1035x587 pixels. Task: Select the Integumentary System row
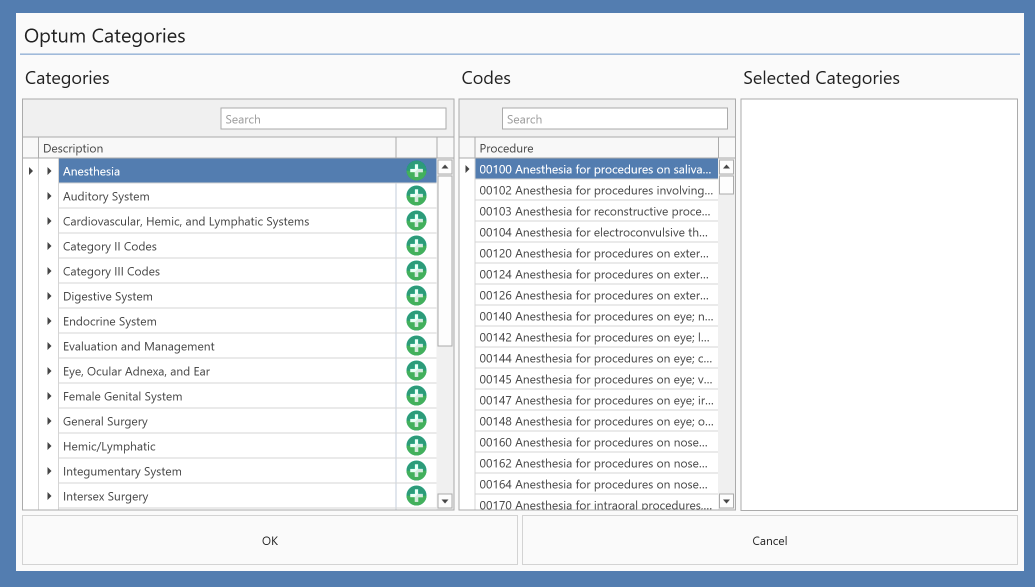227,471
